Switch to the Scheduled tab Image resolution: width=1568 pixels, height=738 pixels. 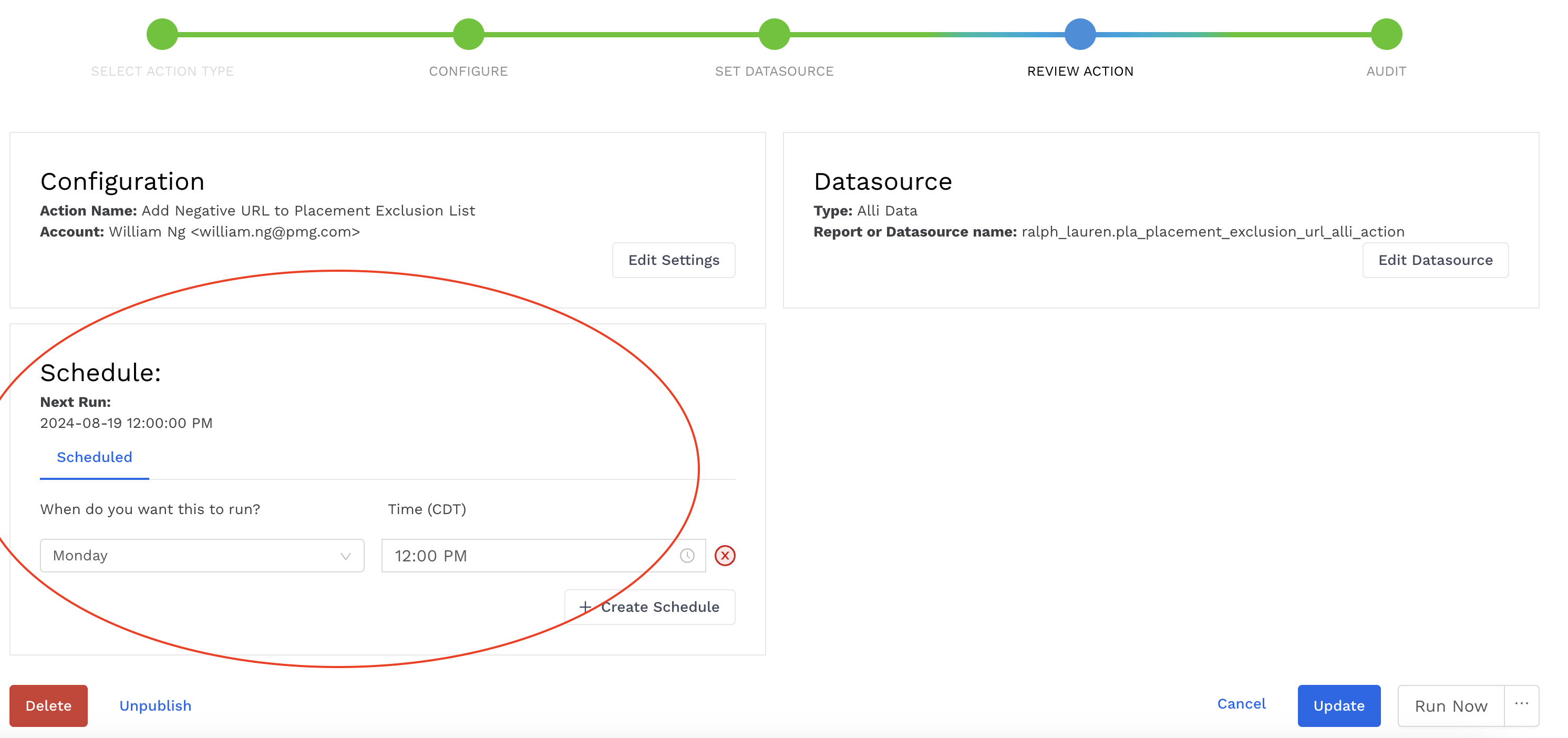95,457
